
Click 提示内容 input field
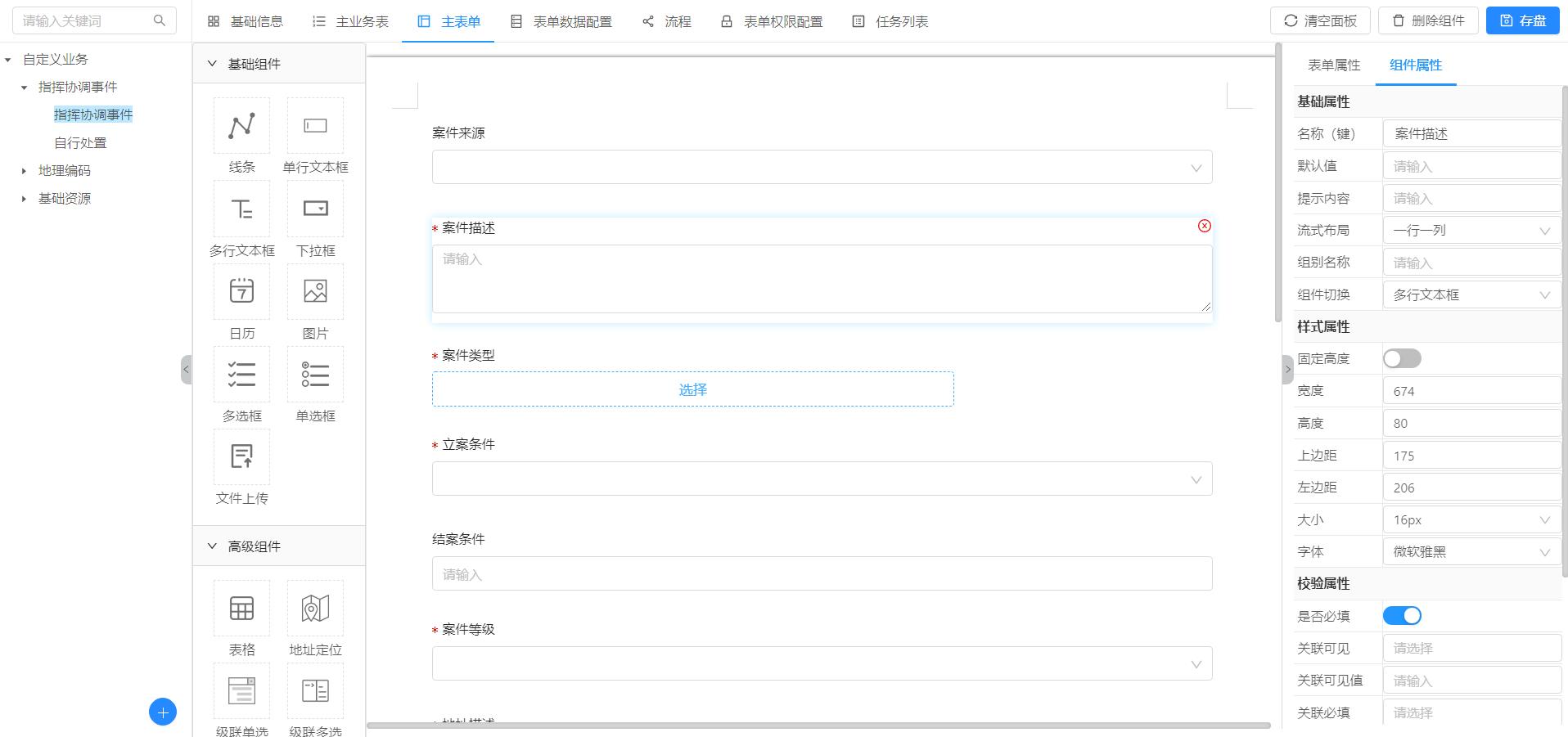coord(1471,198)
